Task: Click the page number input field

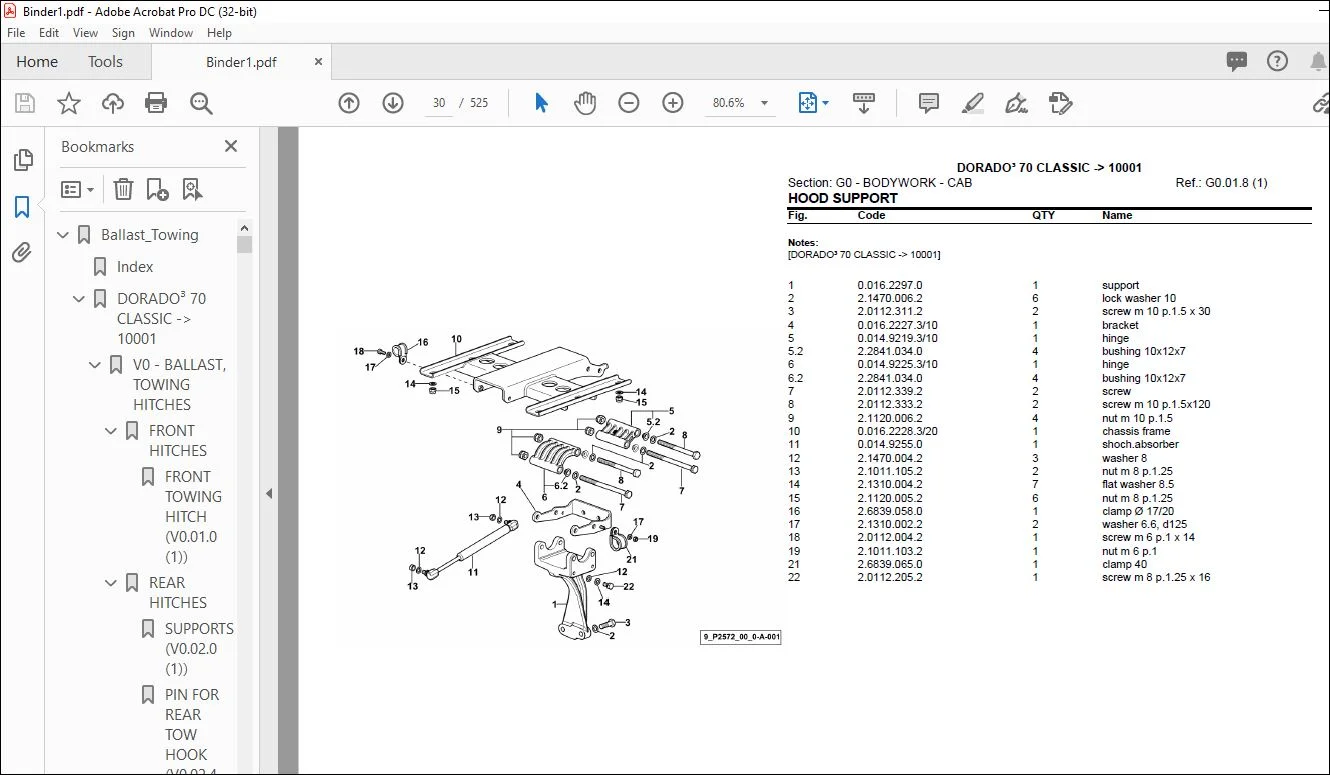Action: coord(439,103)
